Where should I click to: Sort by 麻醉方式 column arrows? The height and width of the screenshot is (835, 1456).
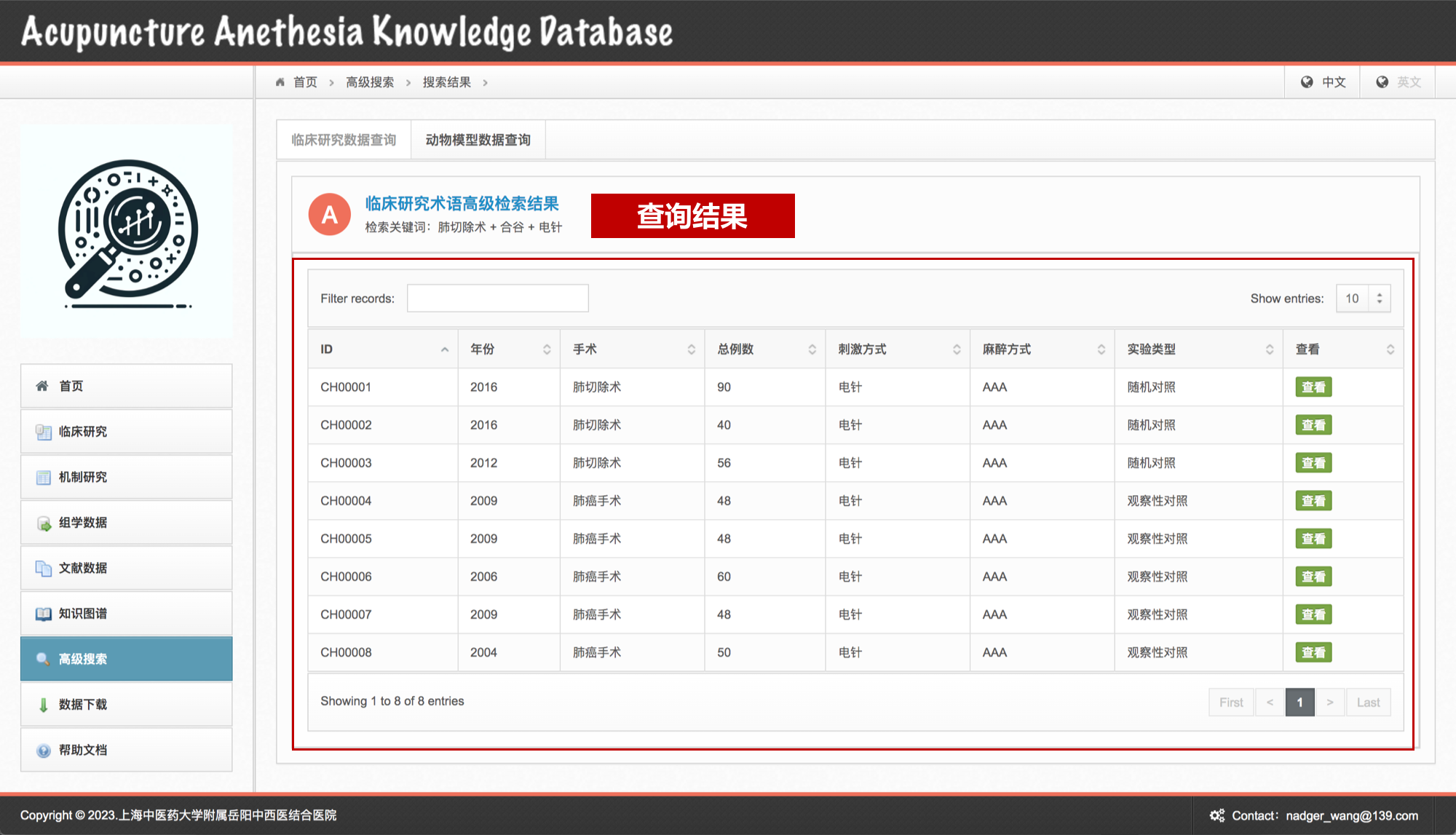pyautogui.click(x=1101, y=349)
